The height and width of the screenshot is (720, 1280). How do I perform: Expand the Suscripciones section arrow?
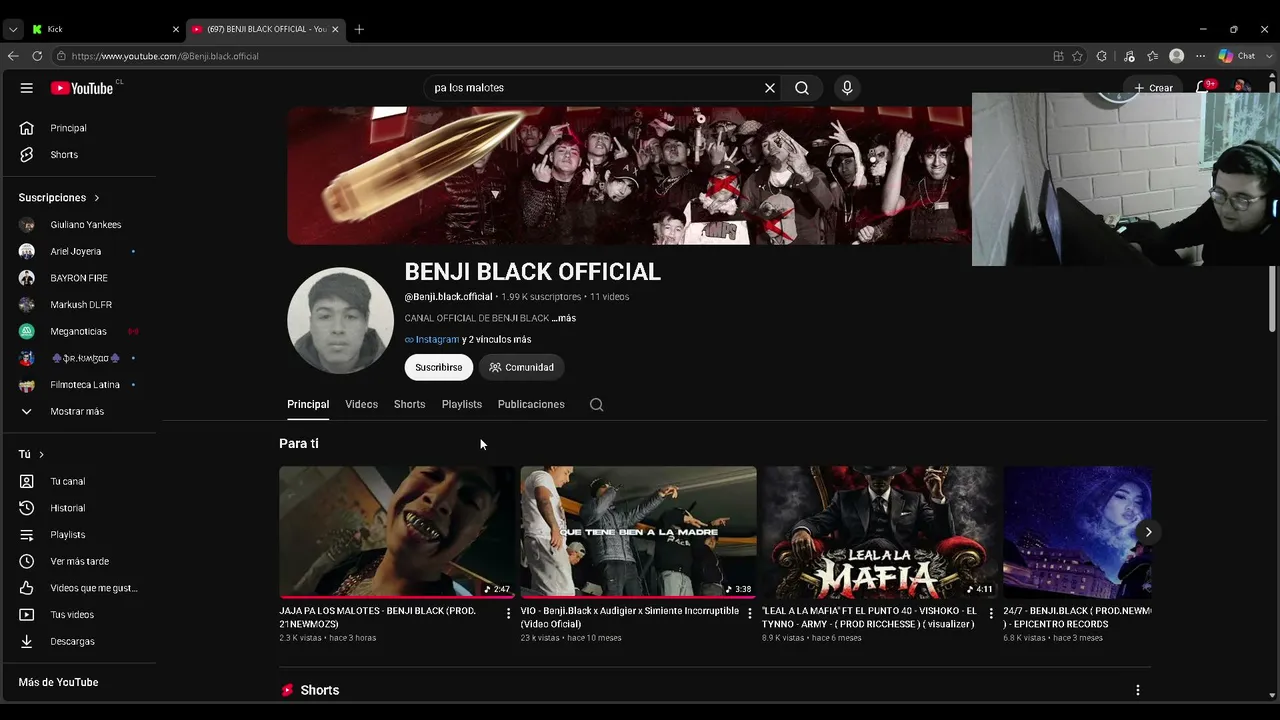pos(96,198)
